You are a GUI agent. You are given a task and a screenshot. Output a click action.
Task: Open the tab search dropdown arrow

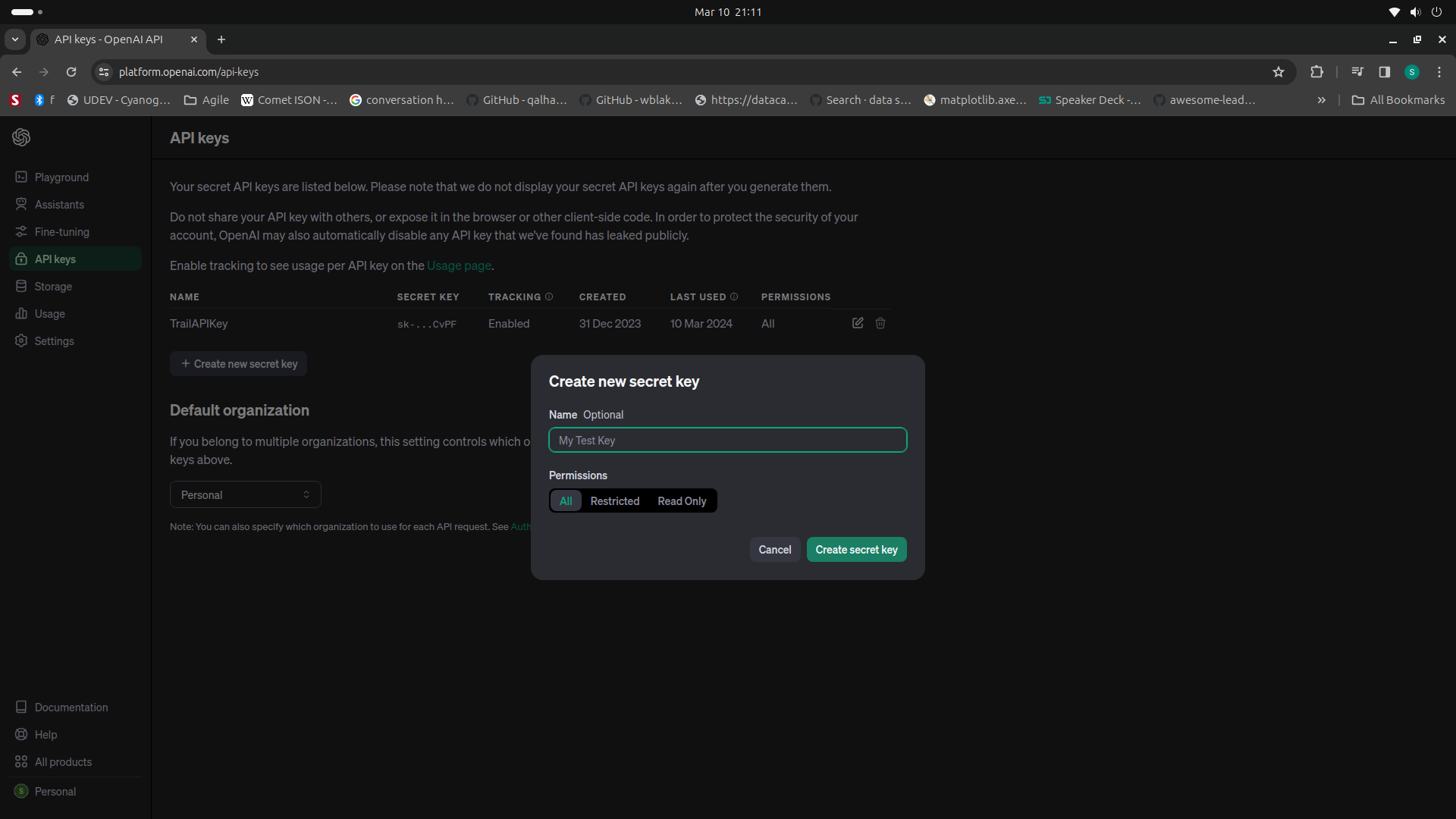click(x=14, y=39)
